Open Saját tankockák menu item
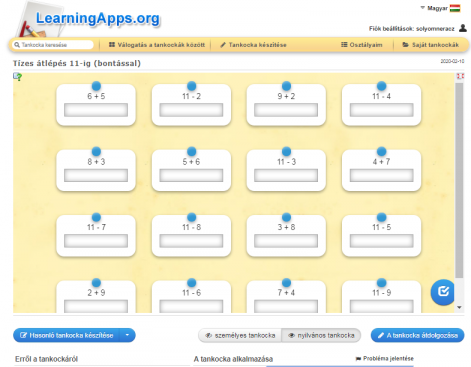This screenshot has width=471, height=367. [x=430, y=45]
